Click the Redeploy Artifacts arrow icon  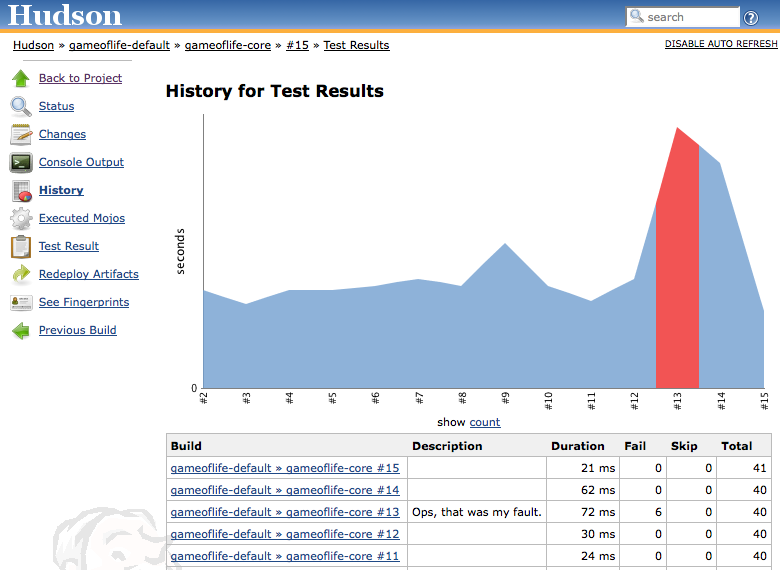(21, 274)
